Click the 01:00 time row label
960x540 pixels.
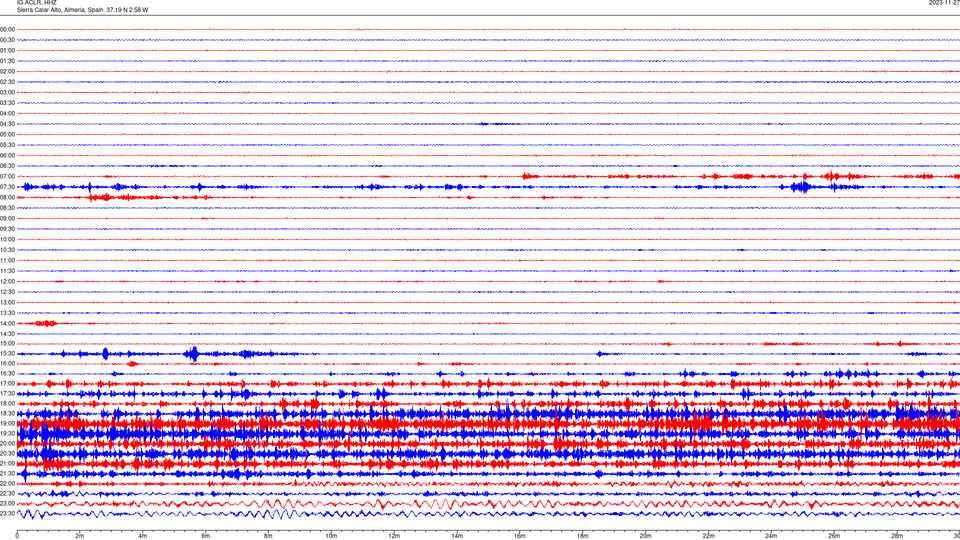[x=7, y=50]
